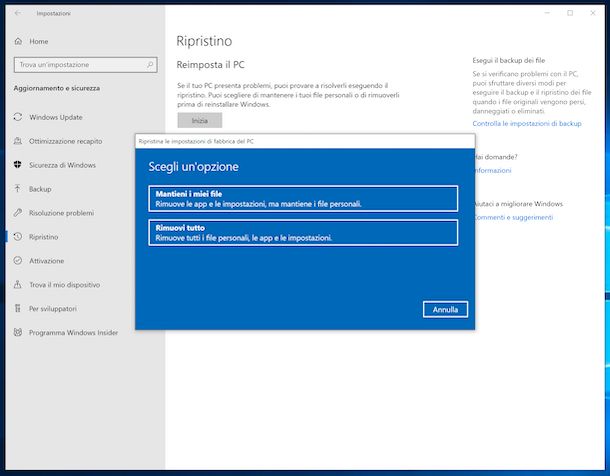Select Ripristino label in sidebar
Screen dimensions: 610x476
click(x=44, y=237)
